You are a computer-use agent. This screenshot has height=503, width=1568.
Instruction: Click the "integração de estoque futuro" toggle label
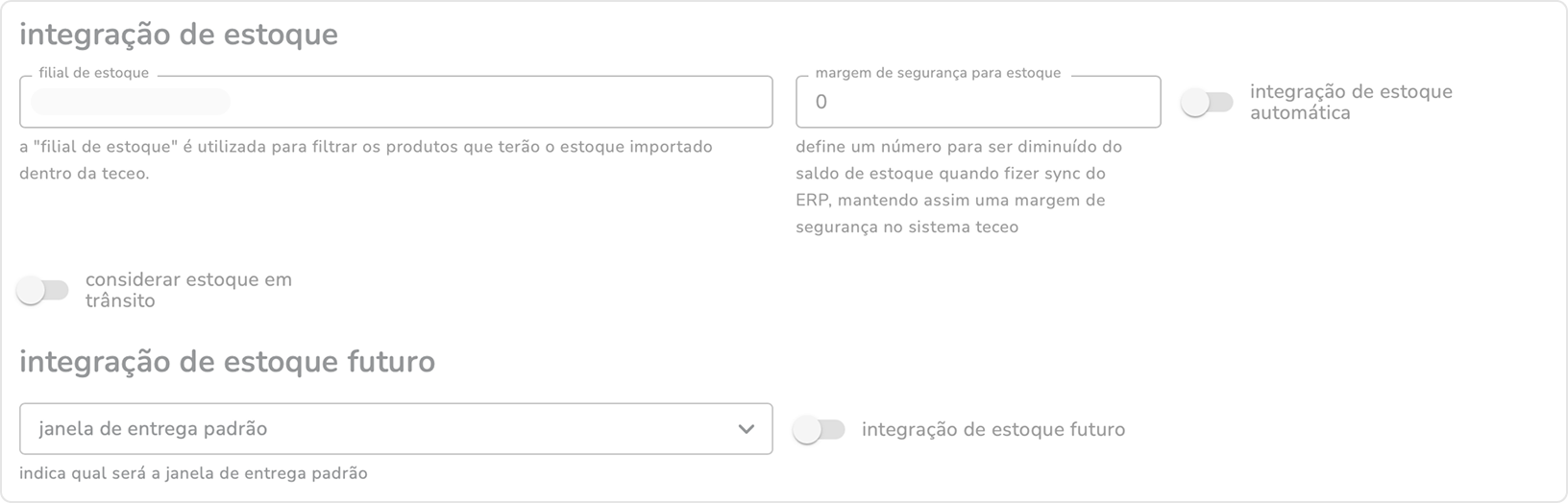tap(993, 430)
